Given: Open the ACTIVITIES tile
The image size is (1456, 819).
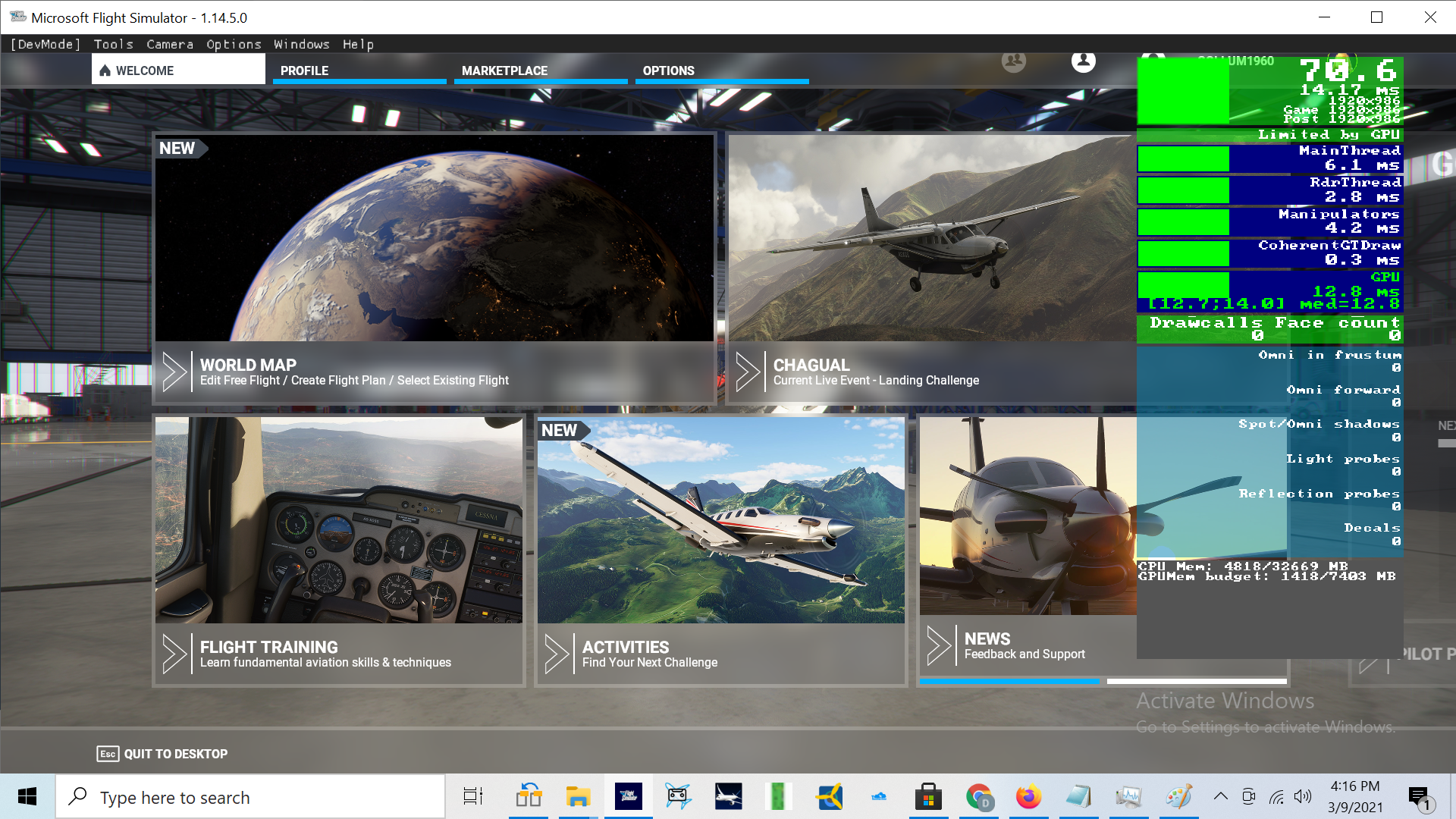Looking at the screenshot, I should pos(721,551).
